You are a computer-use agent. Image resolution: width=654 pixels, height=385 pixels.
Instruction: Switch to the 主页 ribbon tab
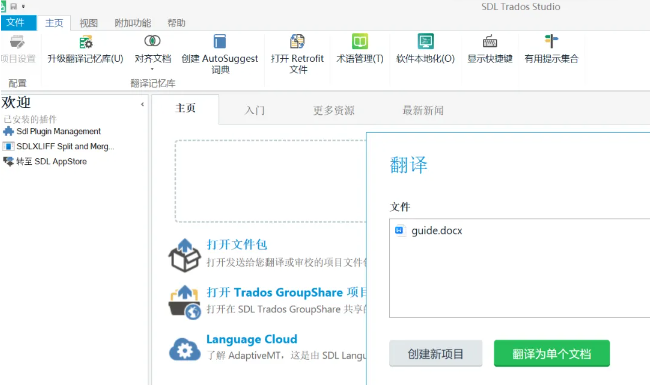[x=54, y=23]
